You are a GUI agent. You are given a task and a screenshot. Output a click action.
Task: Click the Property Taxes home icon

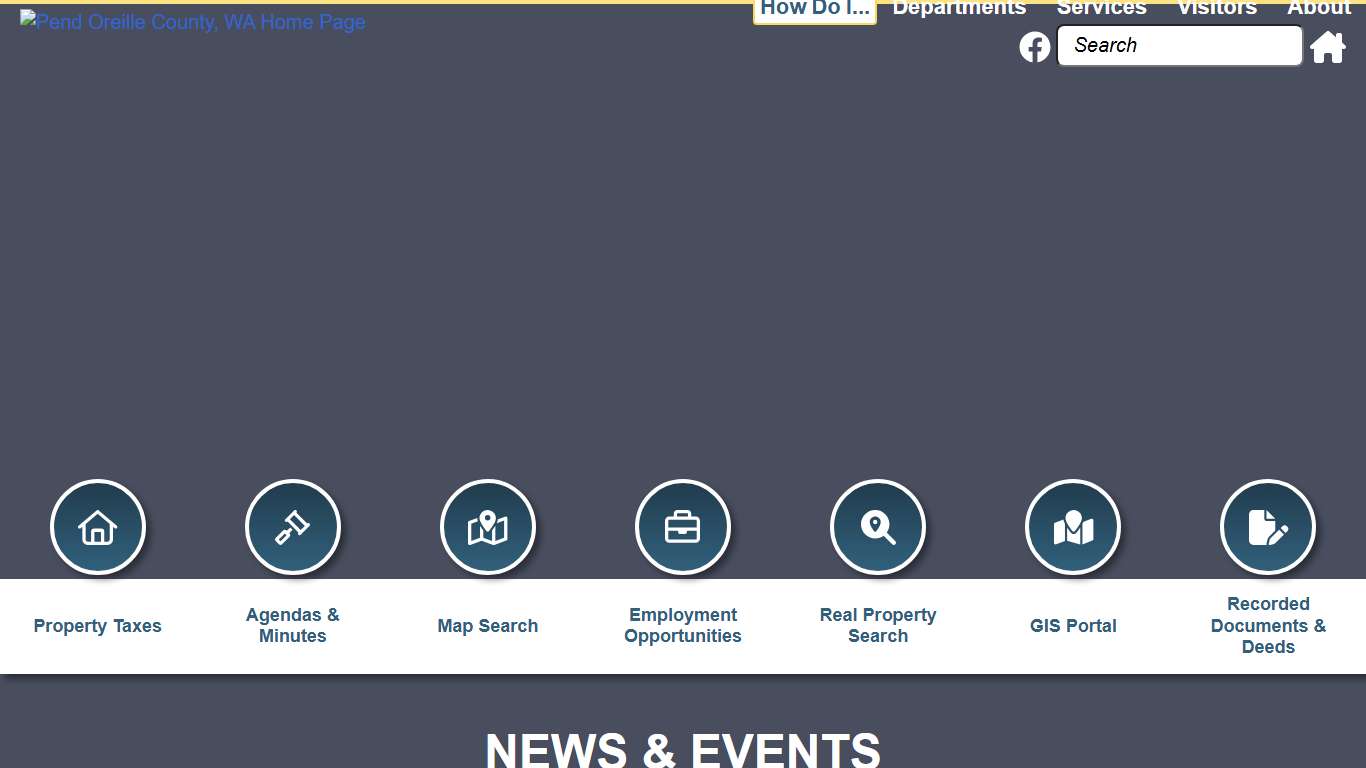pyautogui.click(x=97, y=527)
